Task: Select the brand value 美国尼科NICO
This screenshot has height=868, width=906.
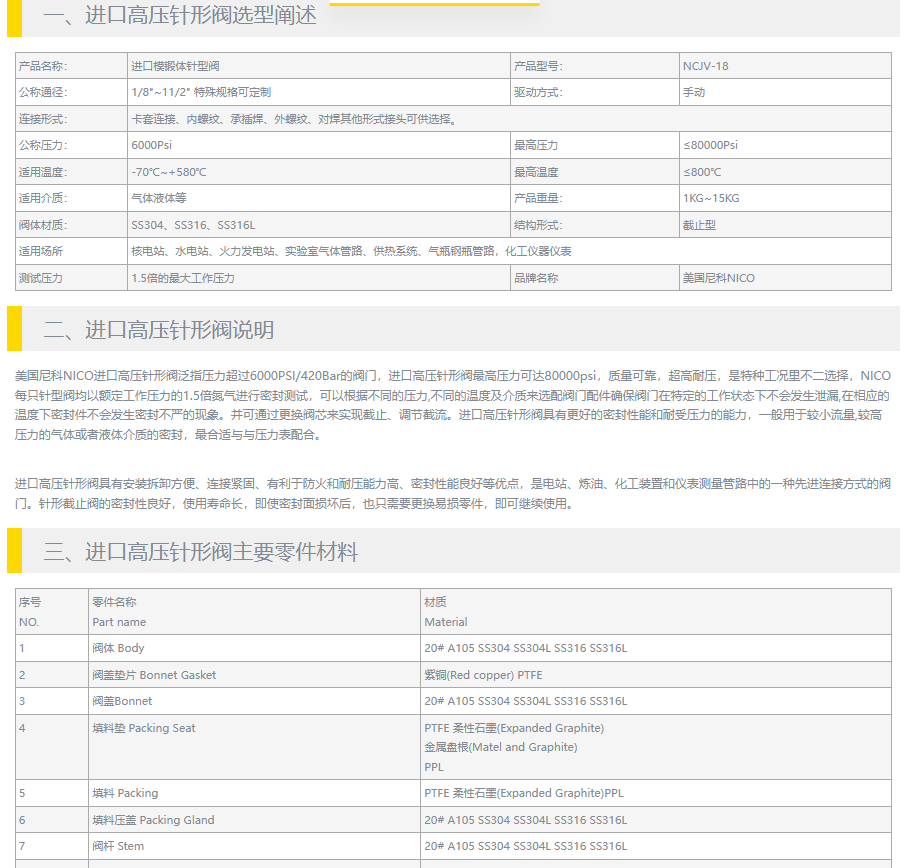Action: pos(719,278)
